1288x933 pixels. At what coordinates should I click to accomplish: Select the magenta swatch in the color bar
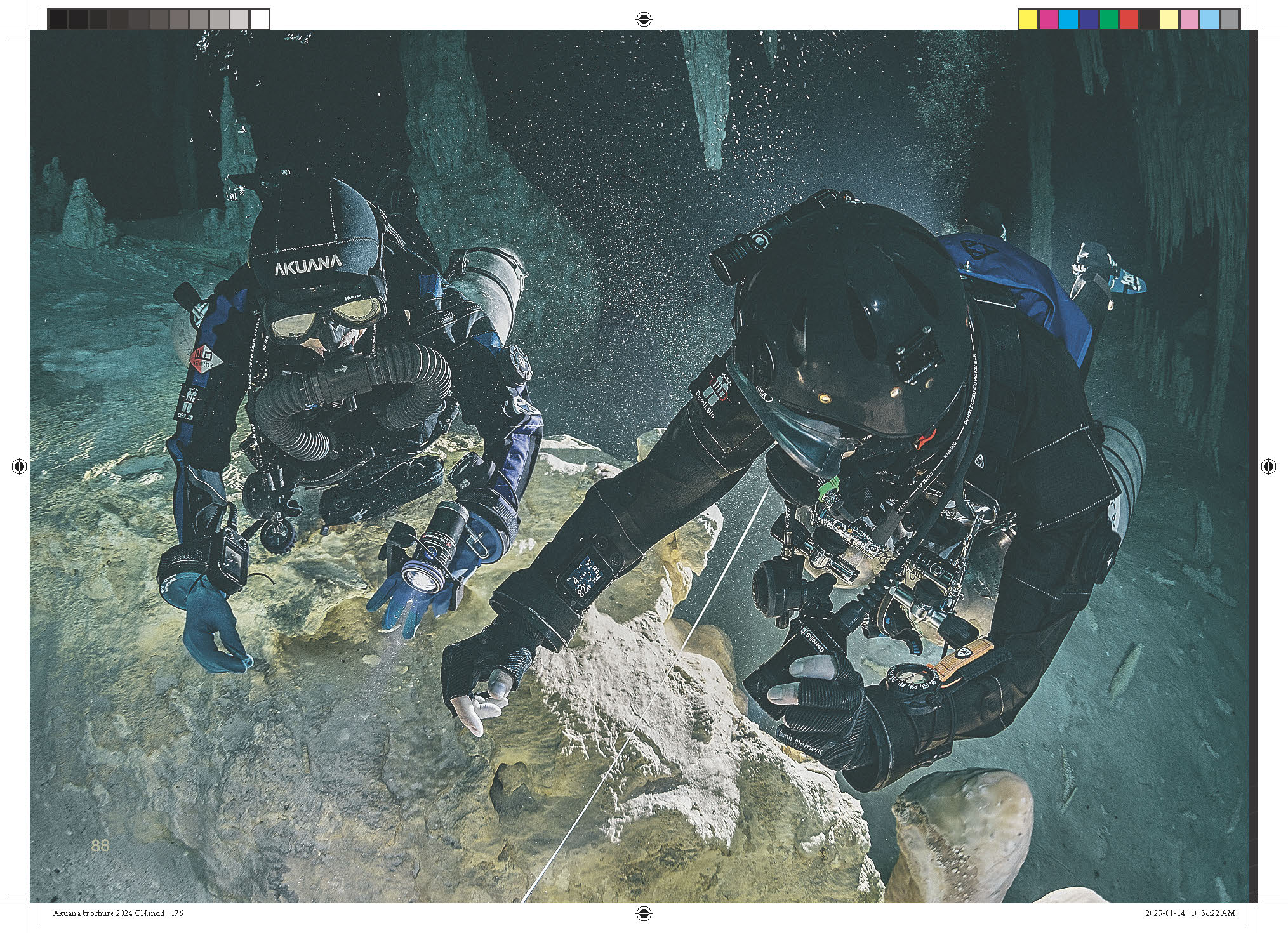pyautogui.click(x=1048, y=20)
